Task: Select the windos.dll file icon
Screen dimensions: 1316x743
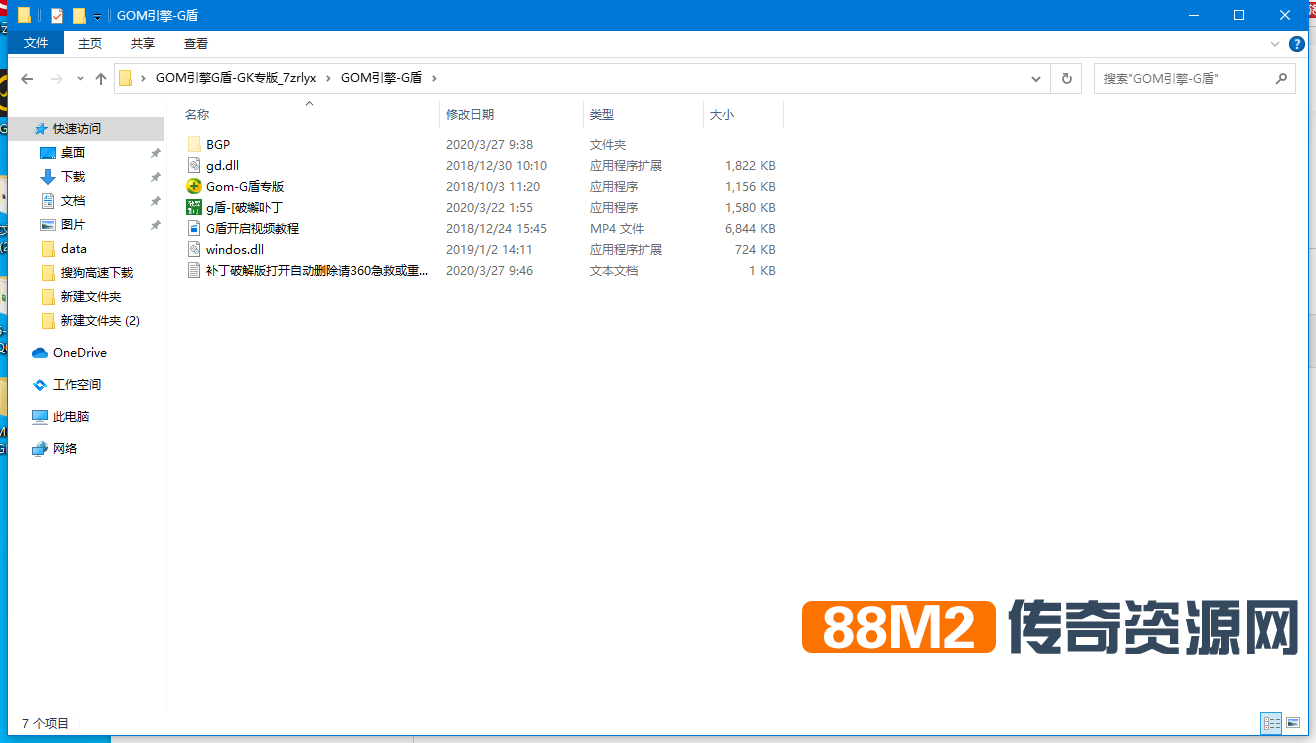Action: tap(194, 250)
